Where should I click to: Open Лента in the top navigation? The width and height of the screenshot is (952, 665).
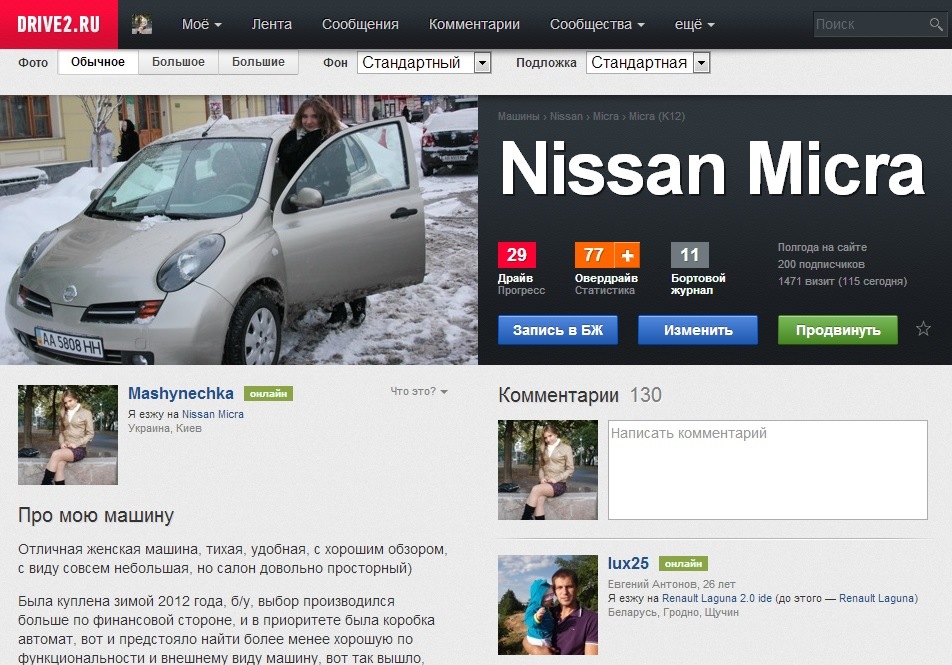pyautogui.click(x=271, y=24)
